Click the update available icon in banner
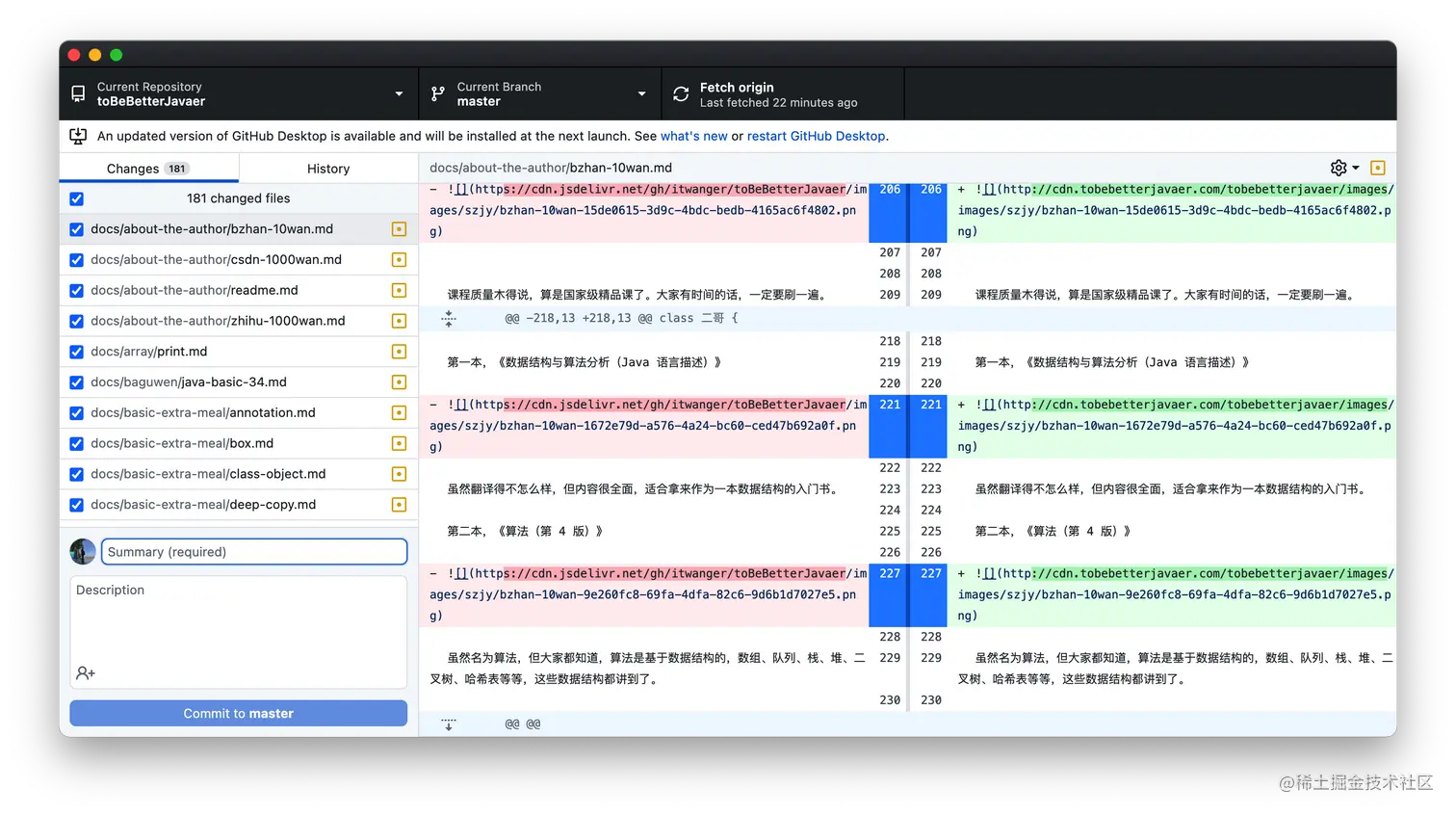 point(78,136)
